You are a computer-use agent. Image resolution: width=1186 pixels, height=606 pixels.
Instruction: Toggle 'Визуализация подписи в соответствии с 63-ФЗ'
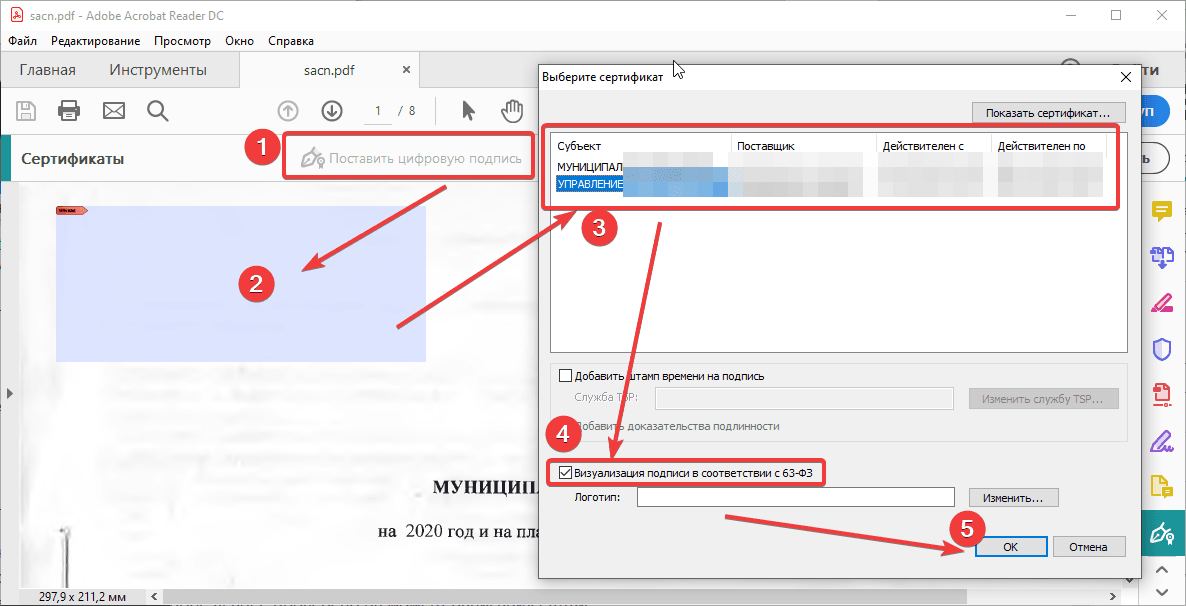coord(565,473)
